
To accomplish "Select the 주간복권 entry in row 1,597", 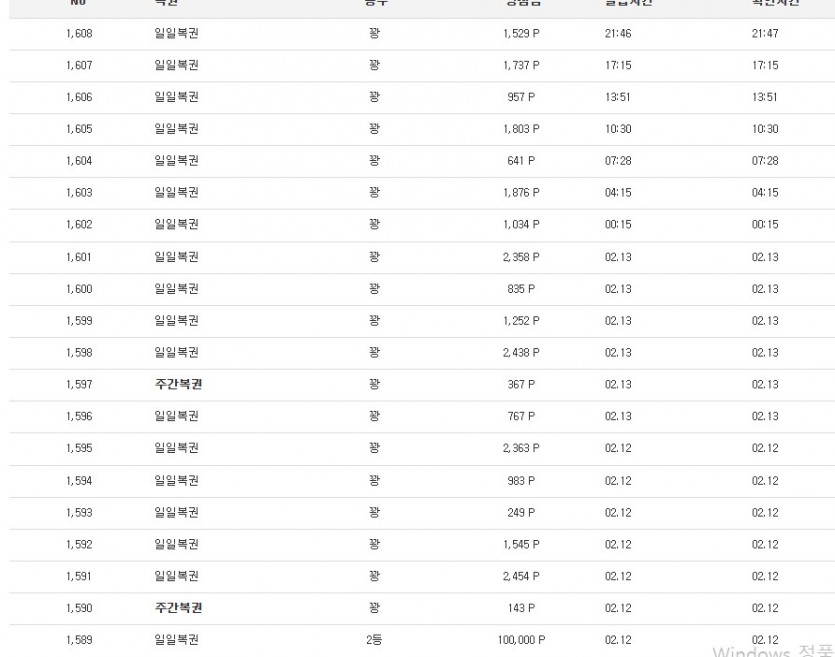I will [x=178, y=384].
